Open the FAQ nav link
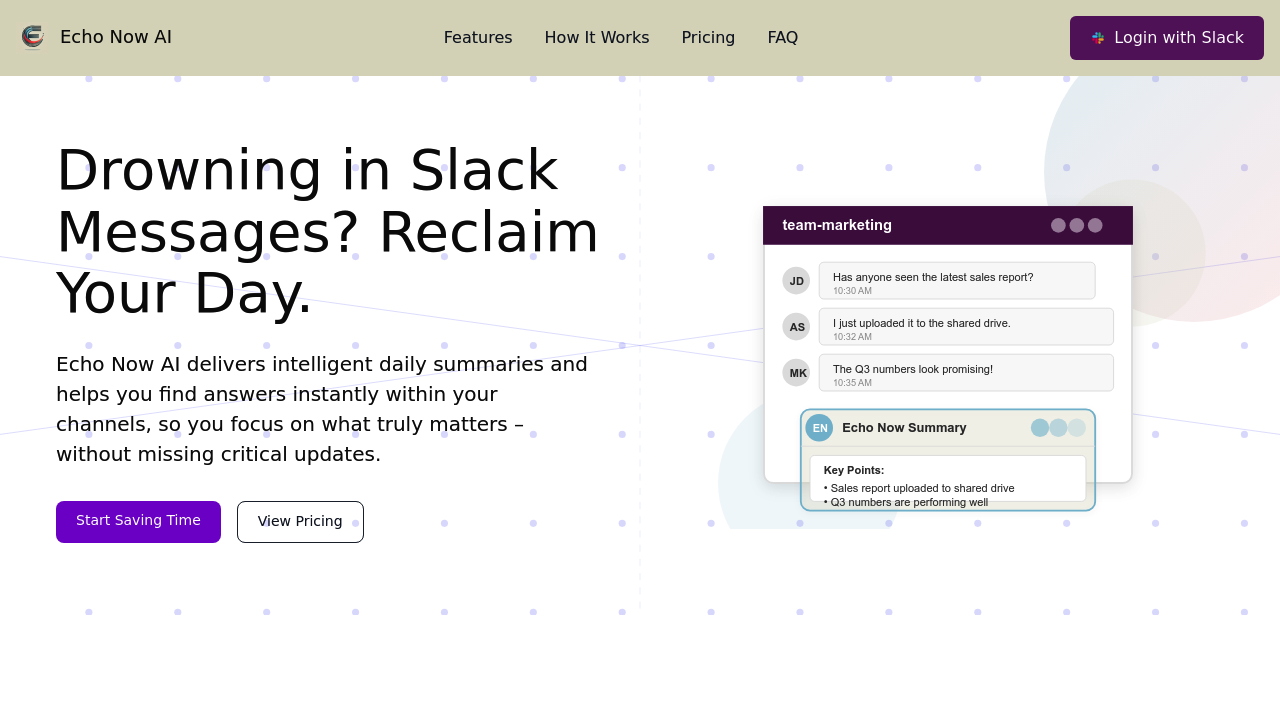 pyautogui.click(x=782, y=38)
